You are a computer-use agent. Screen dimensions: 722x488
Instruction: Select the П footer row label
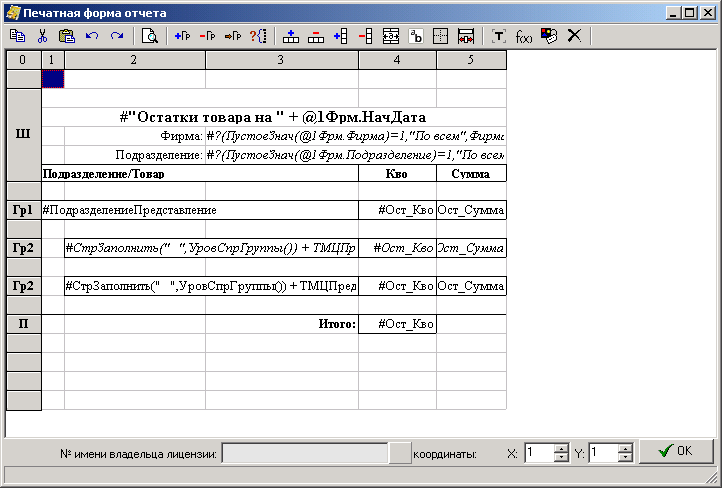point(23,324)
